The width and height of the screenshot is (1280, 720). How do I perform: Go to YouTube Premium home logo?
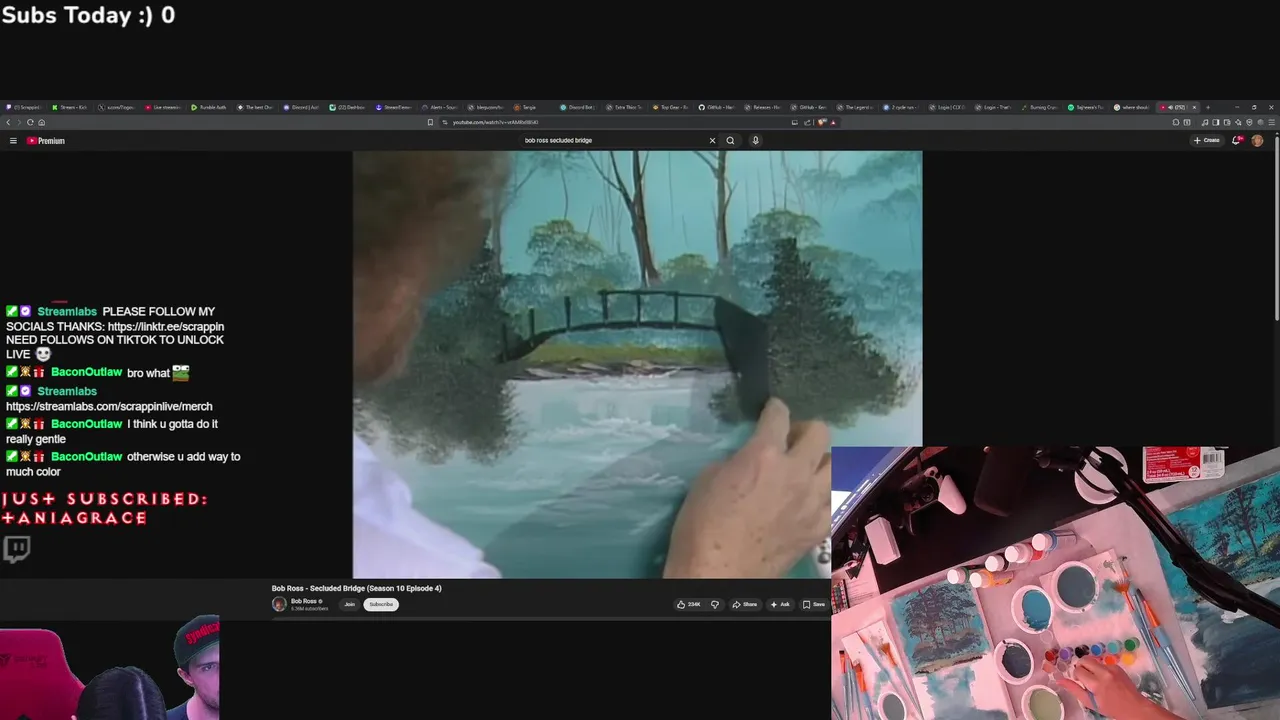46,141
